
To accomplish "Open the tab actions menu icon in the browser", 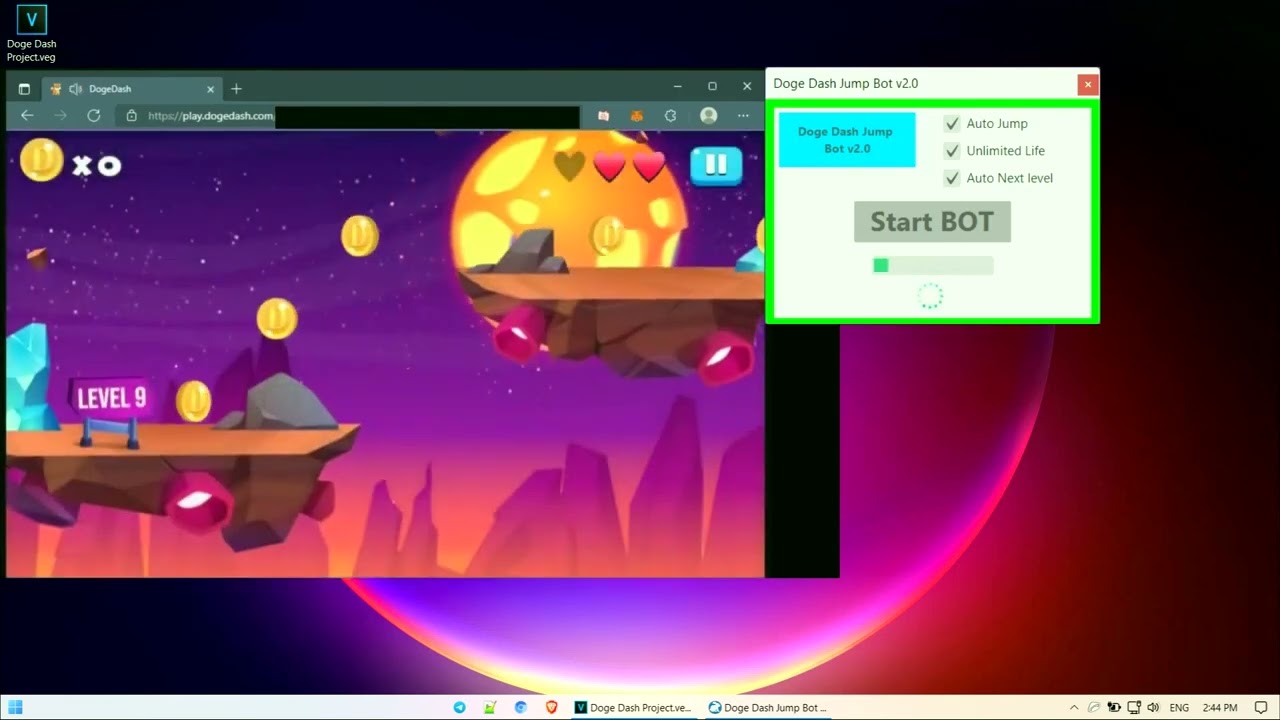I will pyautogui.click(x=24, y=89).
